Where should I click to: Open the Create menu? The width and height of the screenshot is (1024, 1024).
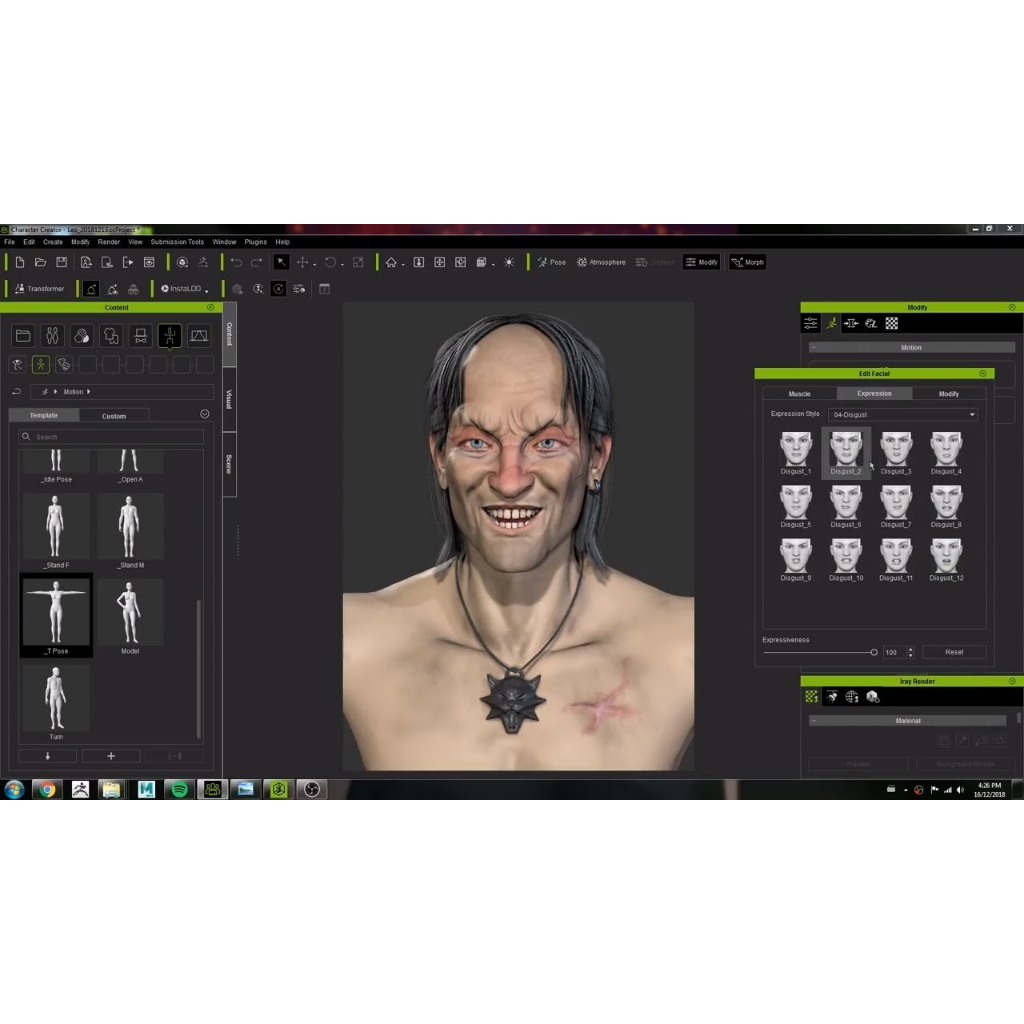pyautogui.click(x=53, y=242)
